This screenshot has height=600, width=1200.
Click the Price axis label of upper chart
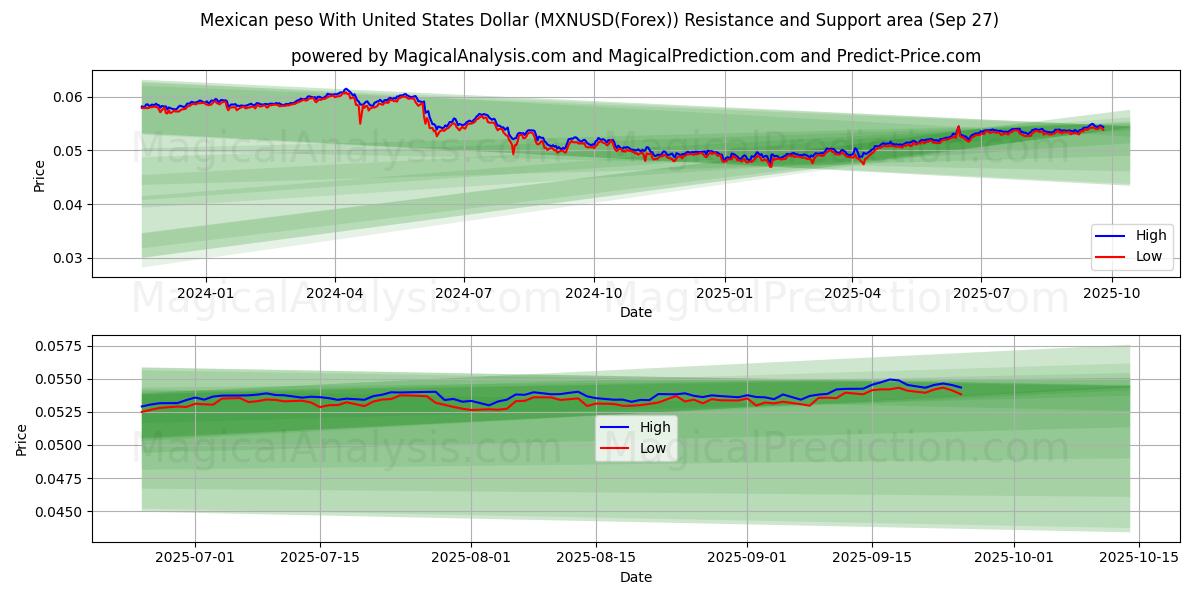[x=40, y=174]
